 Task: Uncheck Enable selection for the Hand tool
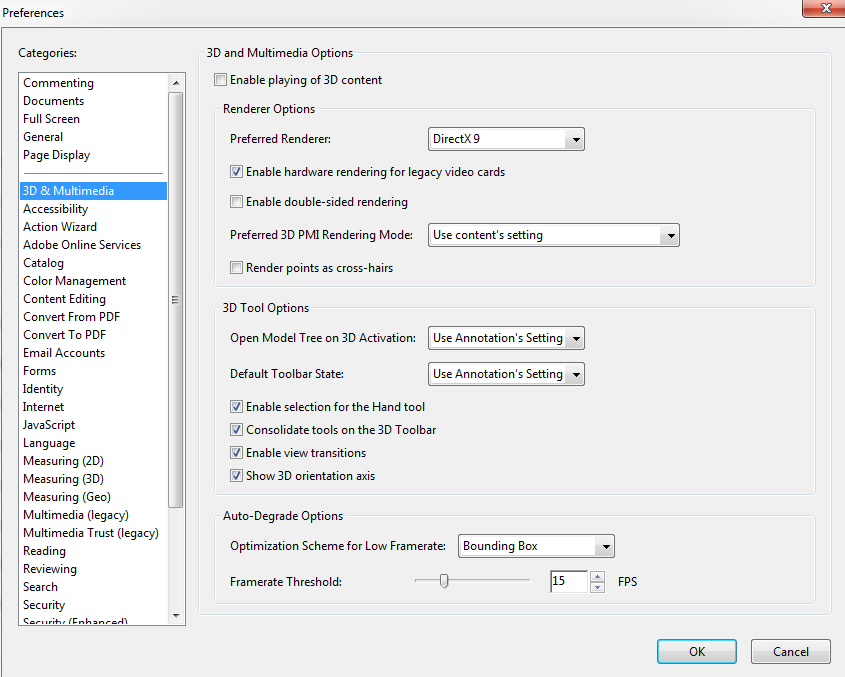pyautogui.click(x=236, y=407)
